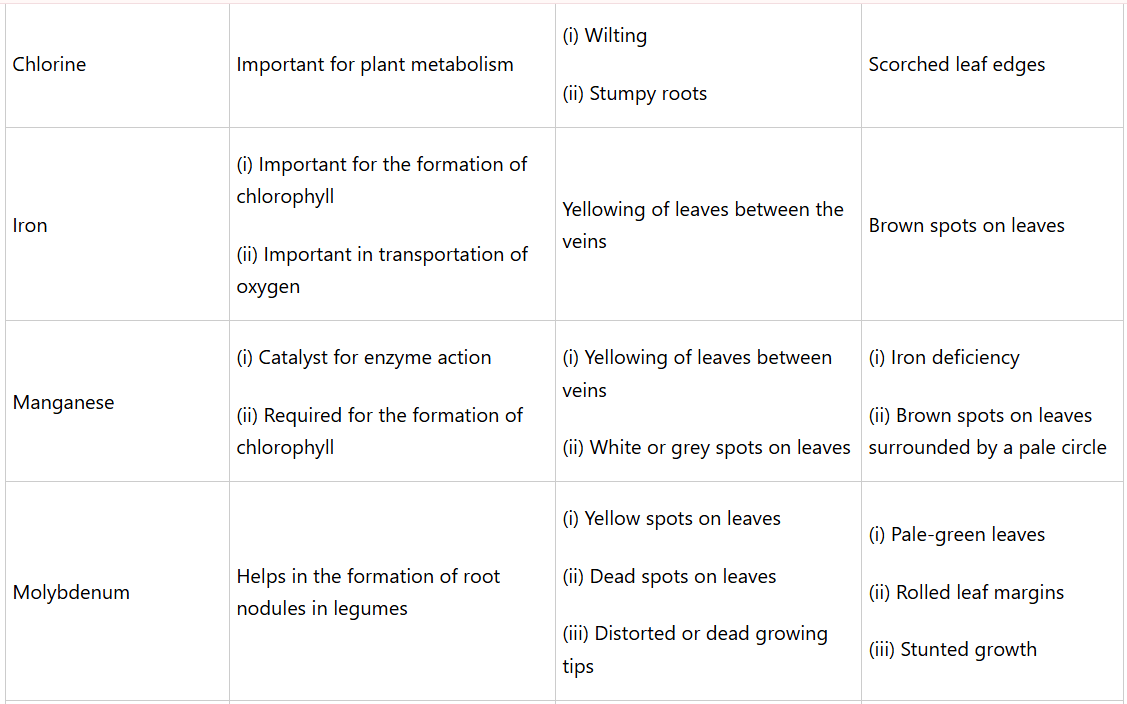Click the Chlorine cell
This screenshot has height=704, width=1127.
(49, 65)
